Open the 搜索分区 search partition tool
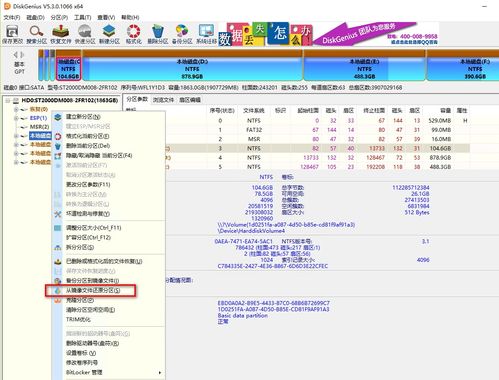The width and height of the screenshot is (499, 380). (37, 35)
